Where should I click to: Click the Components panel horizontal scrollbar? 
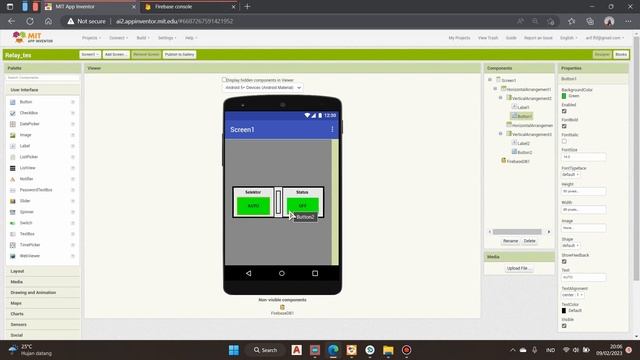tap(517, 232)
